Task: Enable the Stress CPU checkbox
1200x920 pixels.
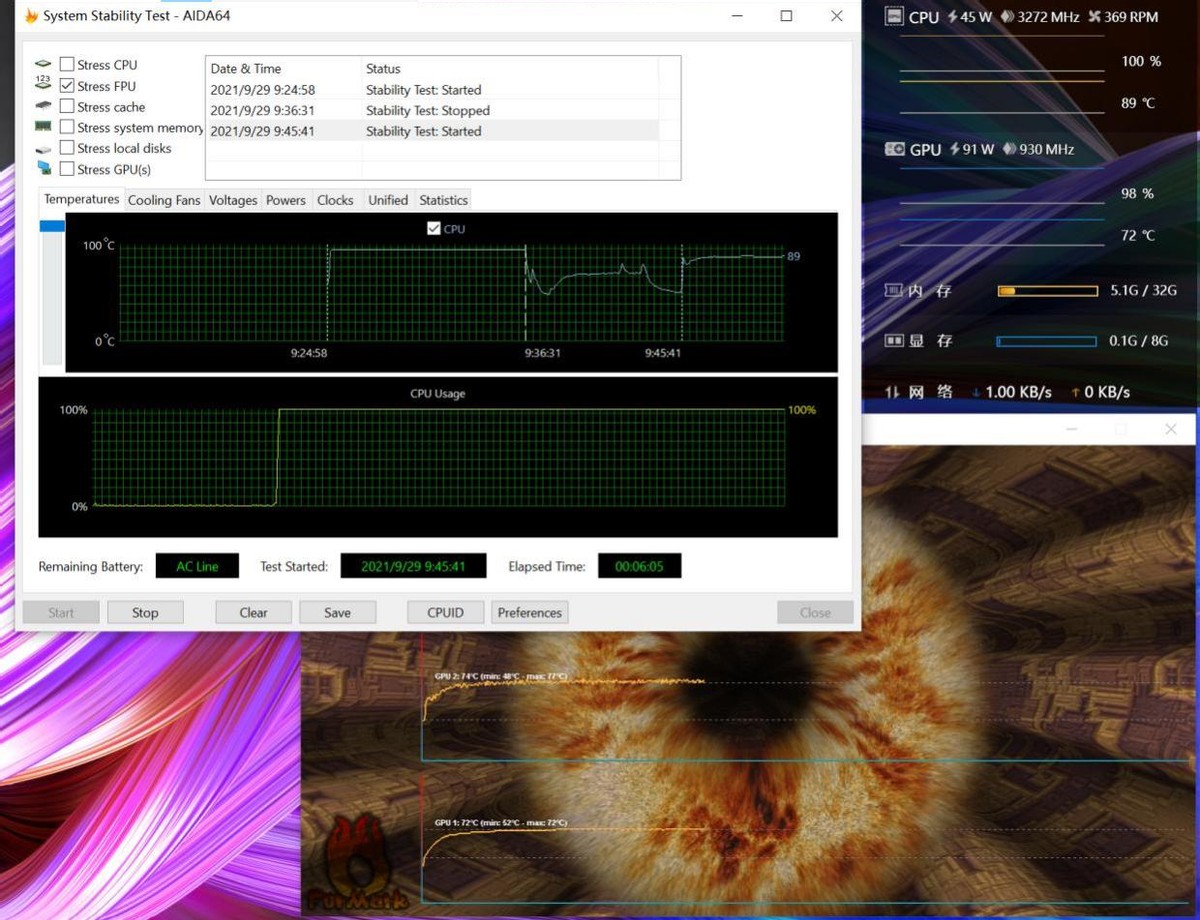Action: (x=67, y=65)
